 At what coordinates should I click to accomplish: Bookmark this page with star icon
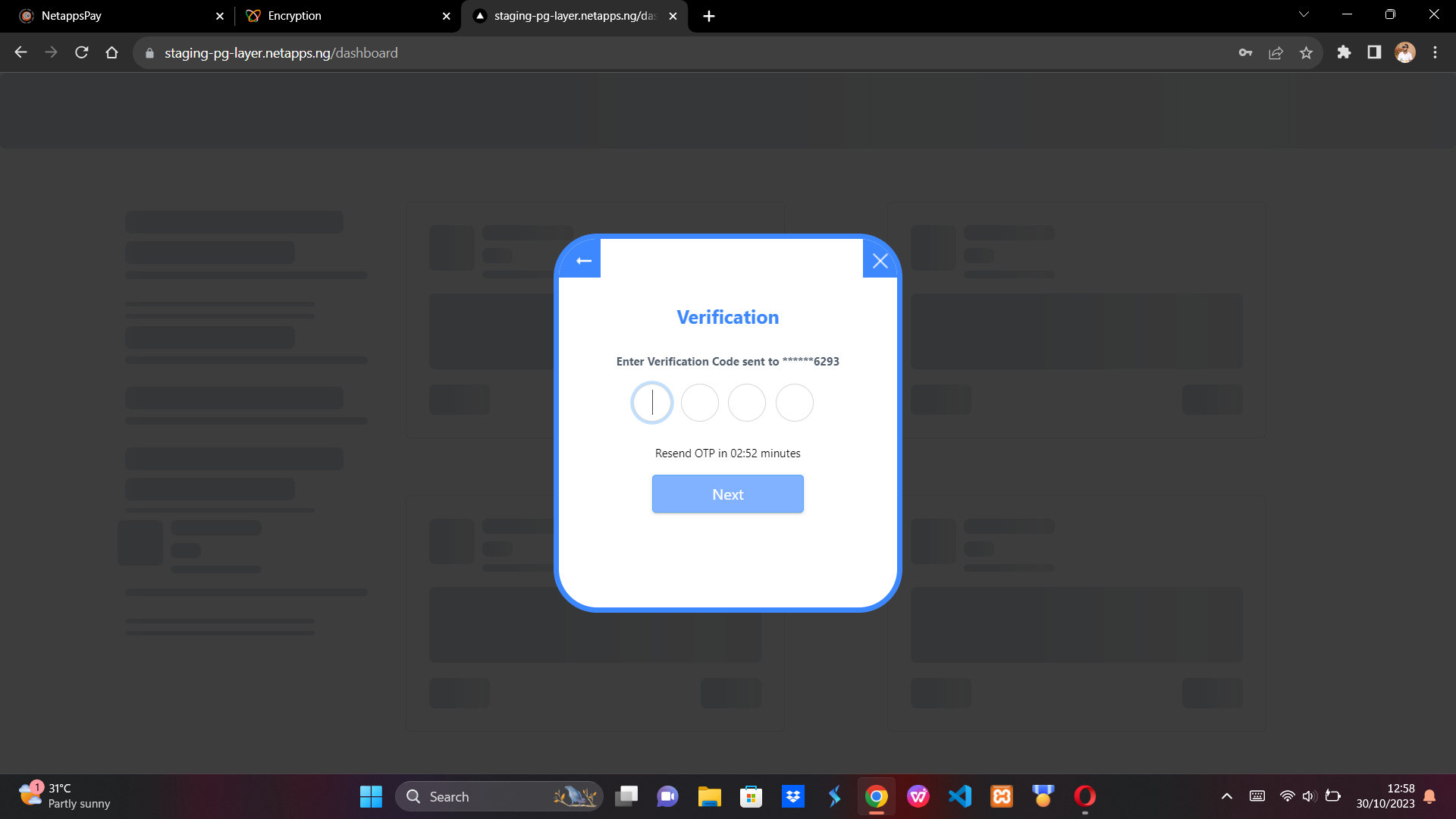click(x=1306, y=52)
